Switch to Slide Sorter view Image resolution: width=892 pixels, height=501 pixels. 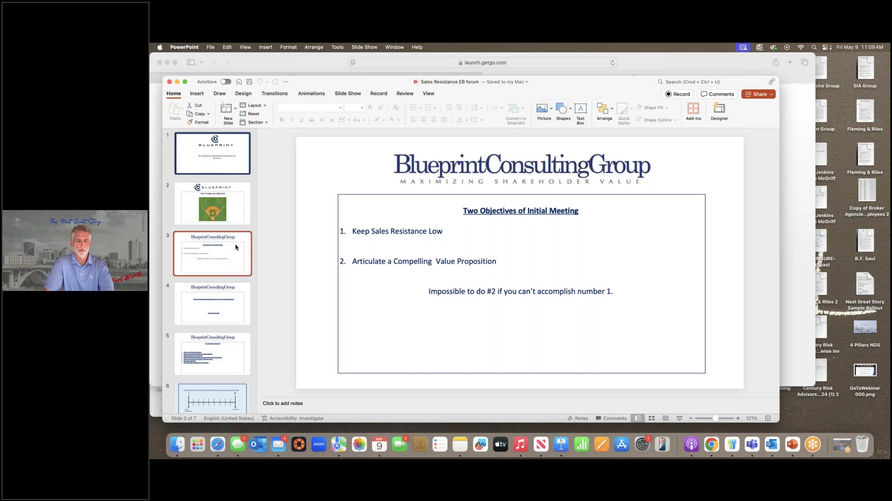coord(652,418)
